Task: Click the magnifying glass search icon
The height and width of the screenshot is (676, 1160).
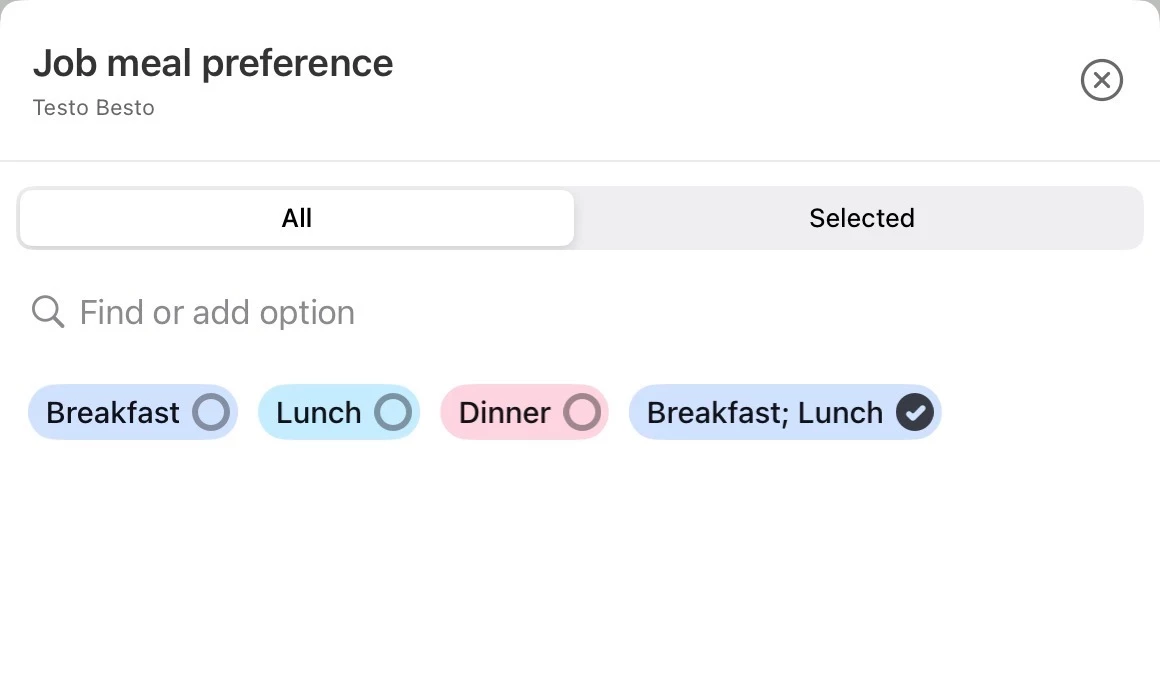Action: (48, 312)
